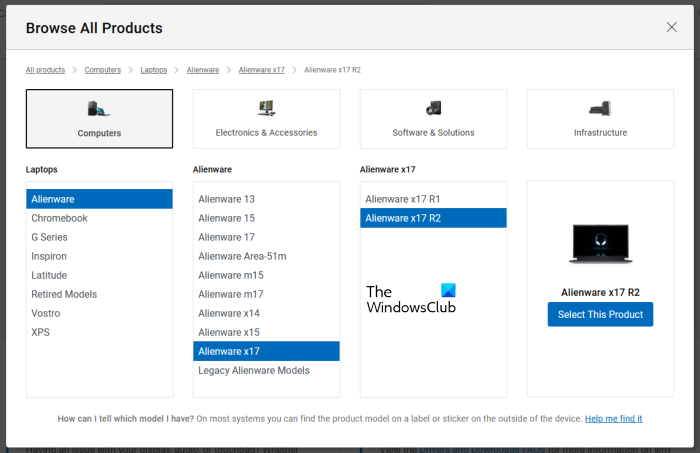Click Latitude in the Laptops list

[x=49, y=275]
